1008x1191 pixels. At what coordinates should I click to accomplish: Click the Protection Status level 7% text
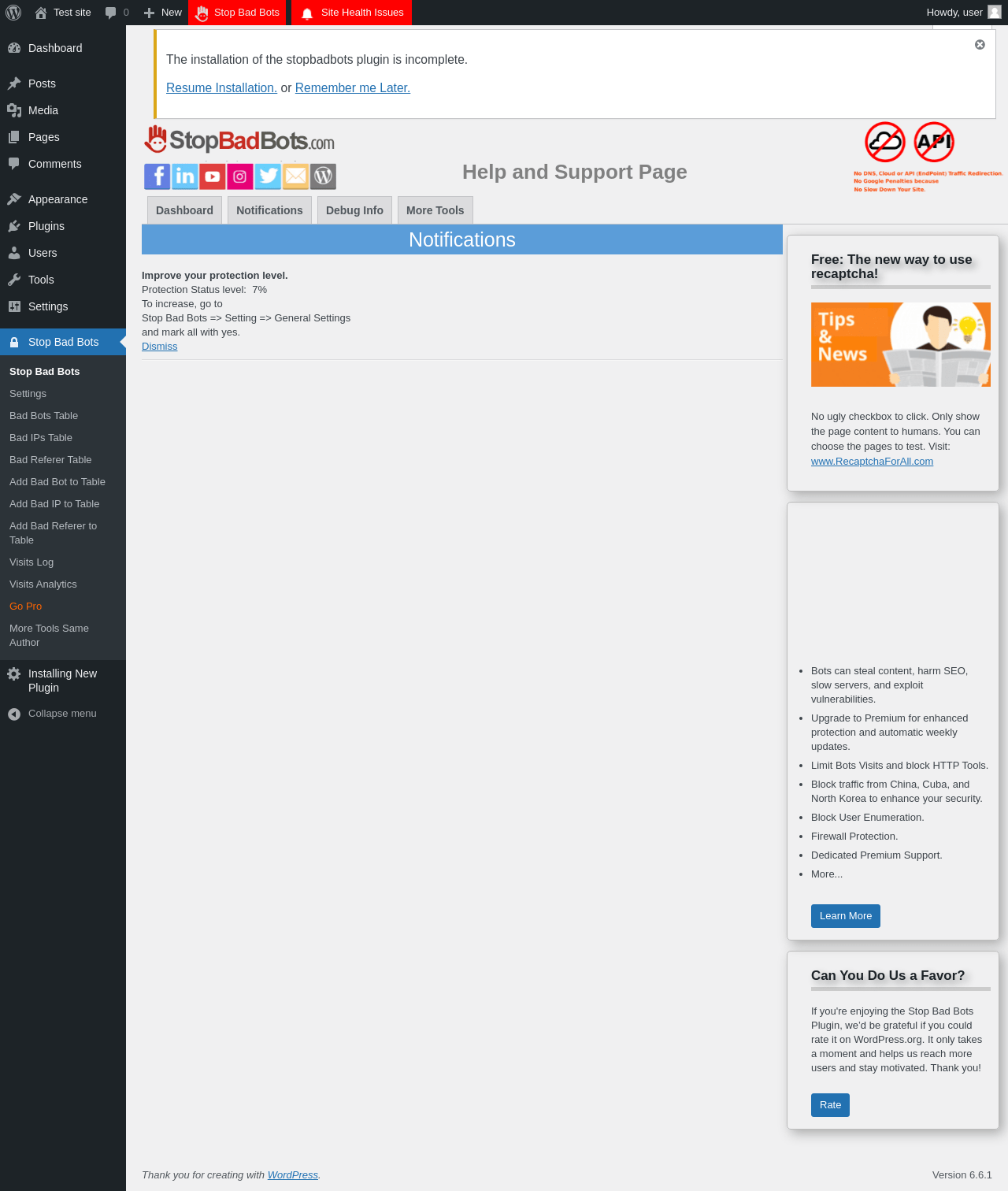click(205, 290)
